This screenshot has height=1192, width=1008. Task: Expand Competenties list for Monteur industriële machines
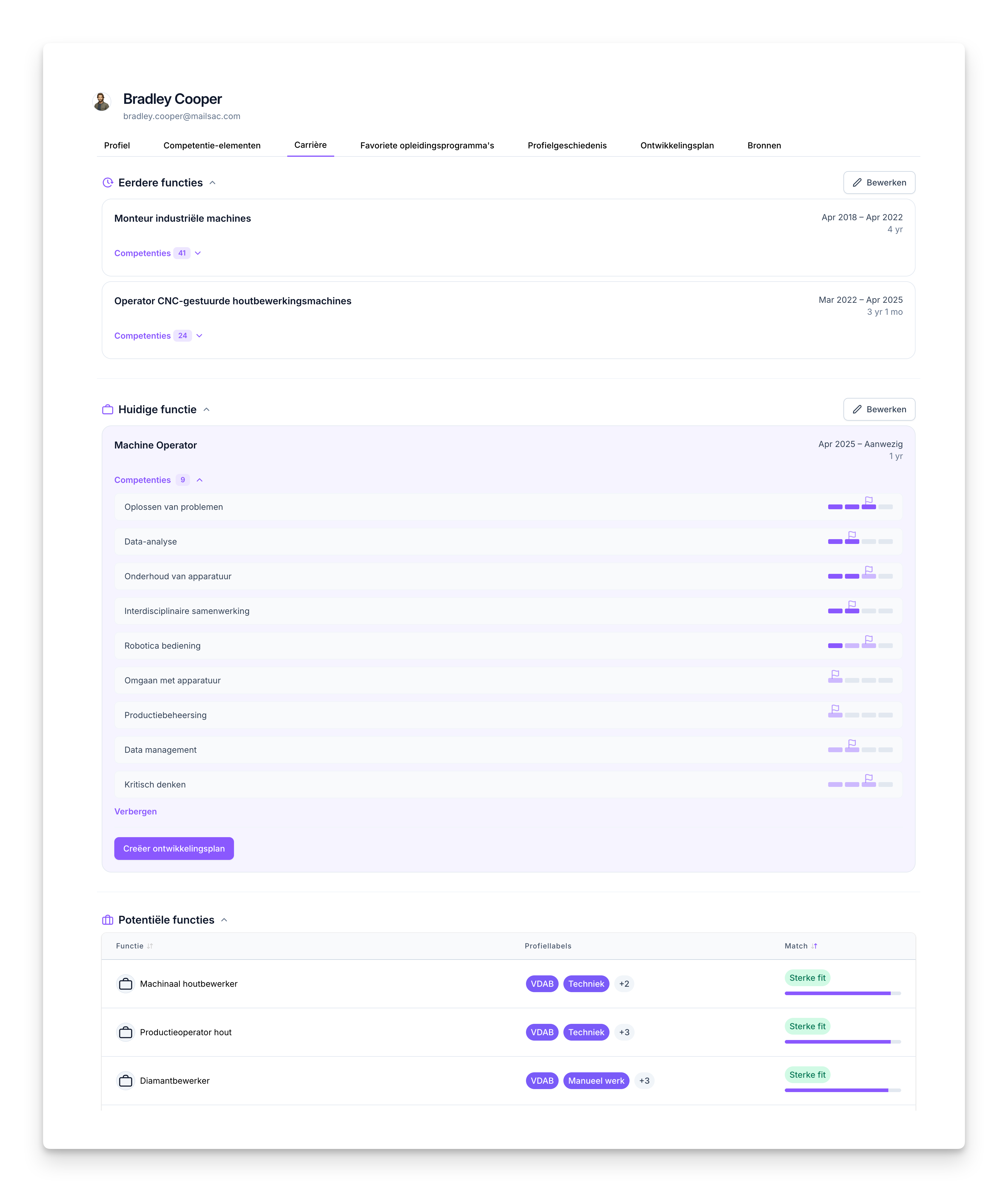[x=198, y=253]
